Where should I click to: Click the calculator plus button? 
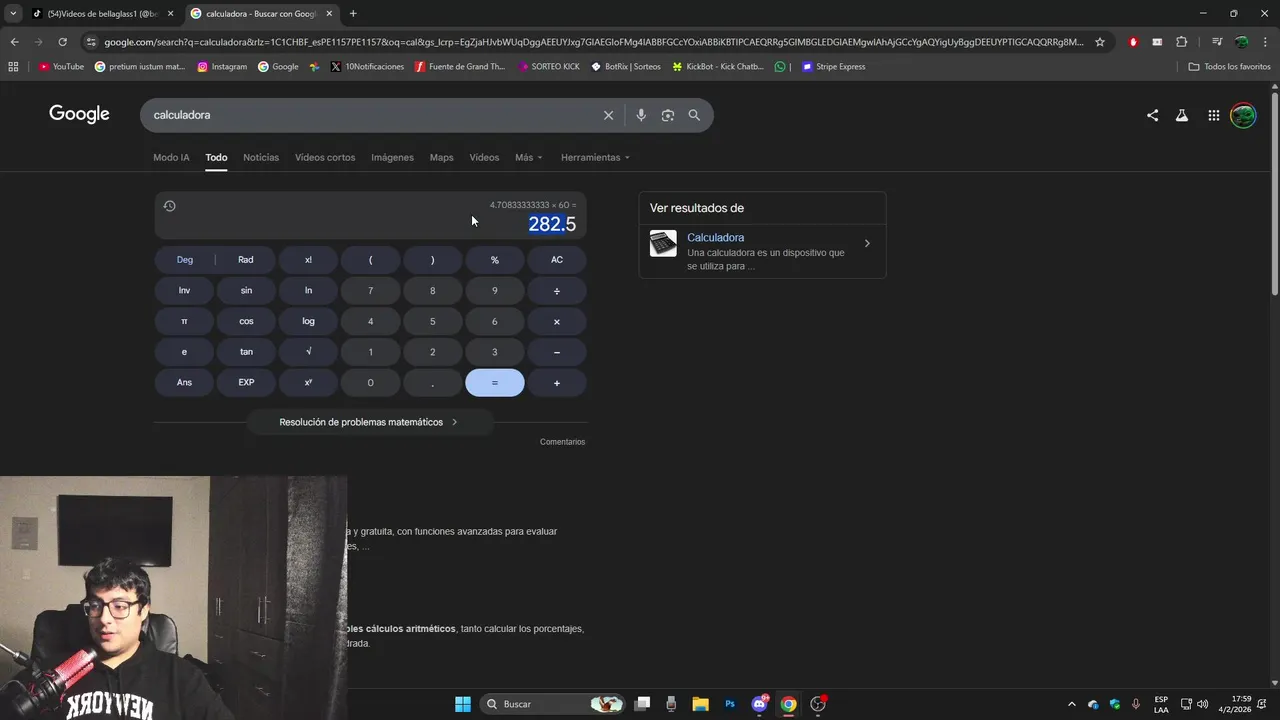(557, 383)
